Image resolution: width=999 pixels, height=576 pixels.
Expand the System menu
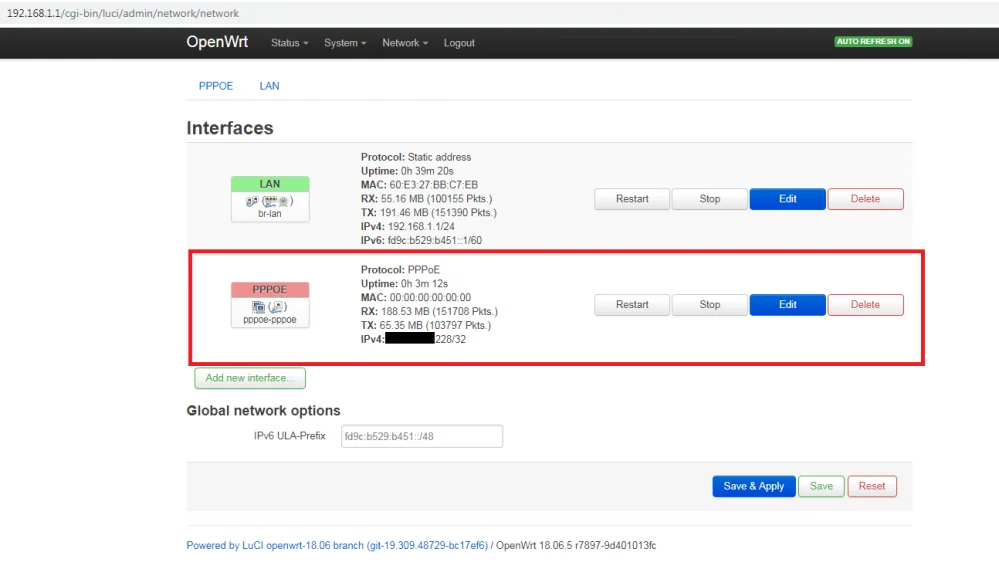(345, 43)
